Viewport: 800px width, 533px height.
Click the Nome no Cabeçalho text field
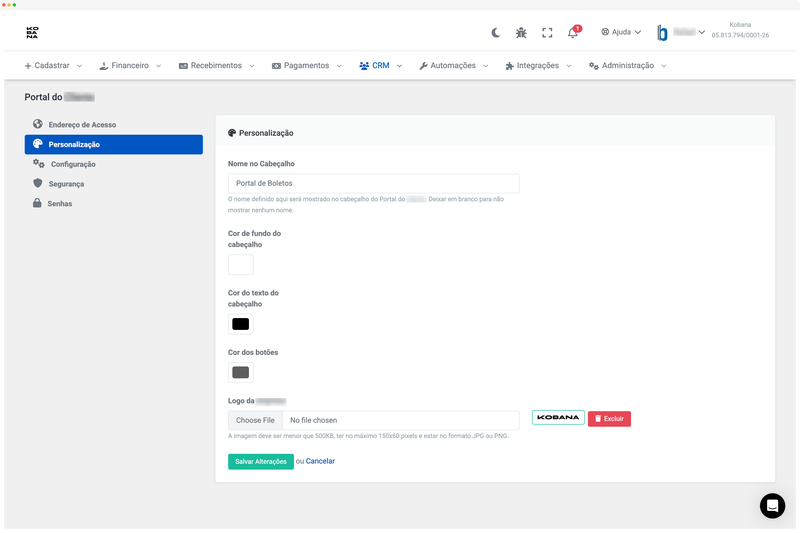click(x=373, y=183)
